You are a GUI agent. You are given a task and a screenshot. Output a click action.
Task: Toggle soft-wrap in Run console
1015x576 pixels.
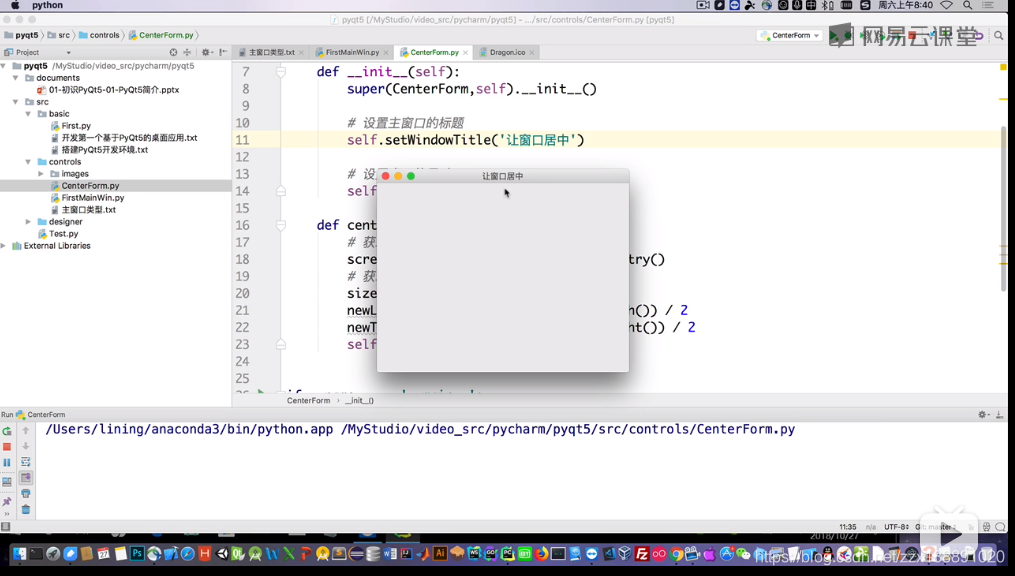[26, 462]
